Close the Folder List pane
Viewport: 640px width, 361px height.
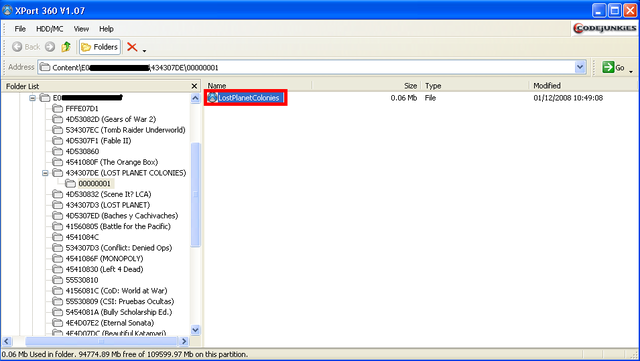point(194,86)
